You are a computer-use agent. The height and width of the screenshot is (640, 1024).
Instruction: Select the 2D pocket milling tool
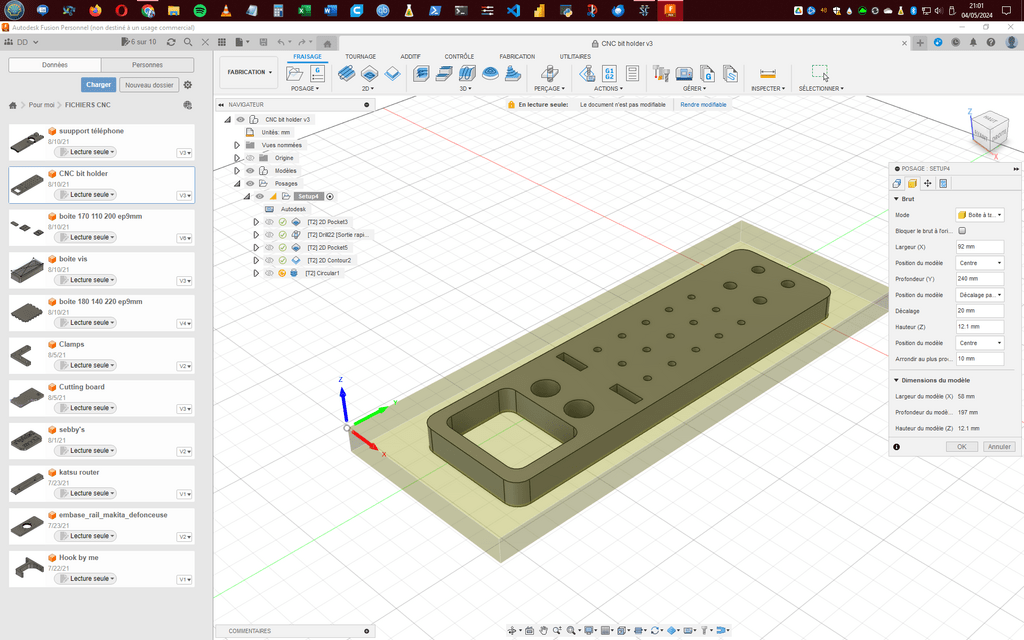pyautogui.click(x=369, y=74)
